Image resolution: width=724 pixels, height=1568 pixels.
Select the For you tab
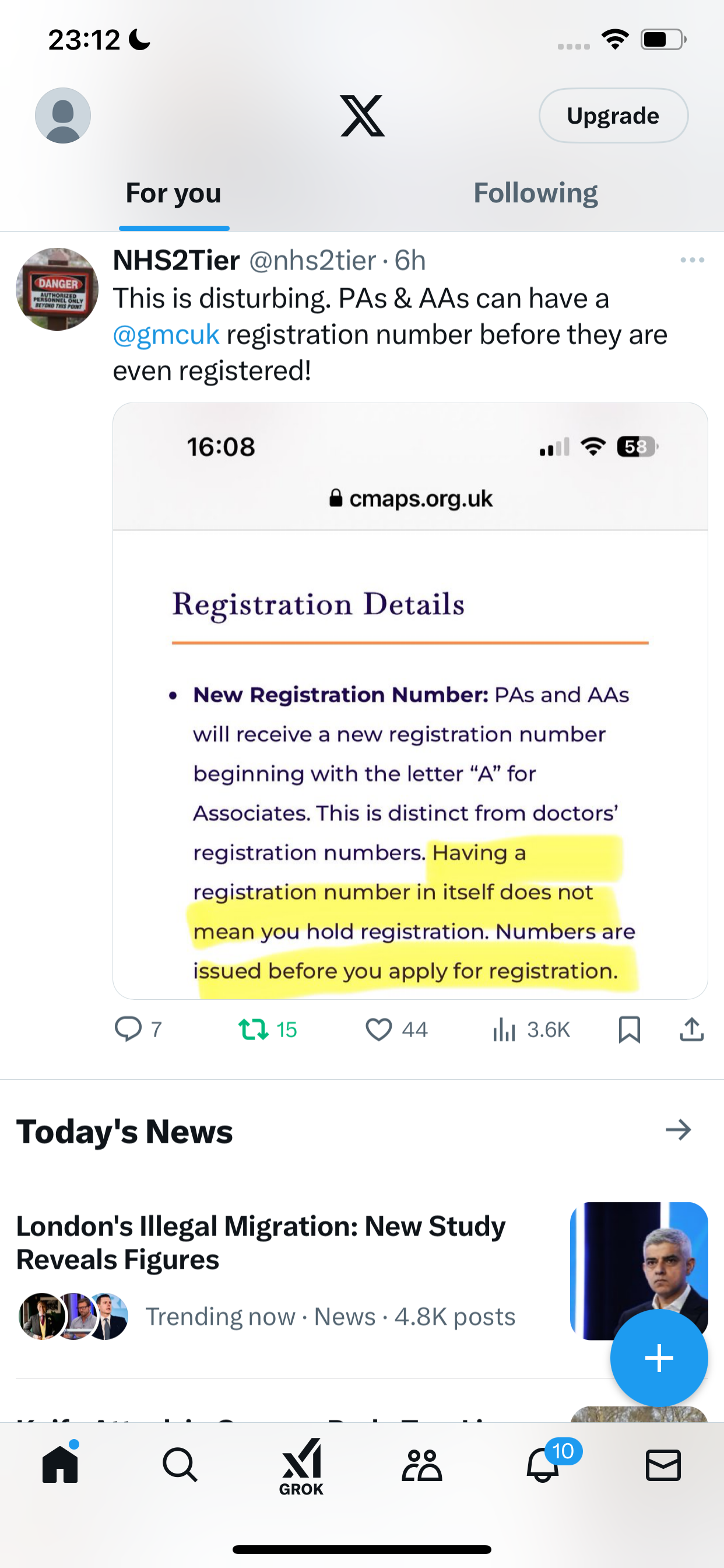(173, 193)
